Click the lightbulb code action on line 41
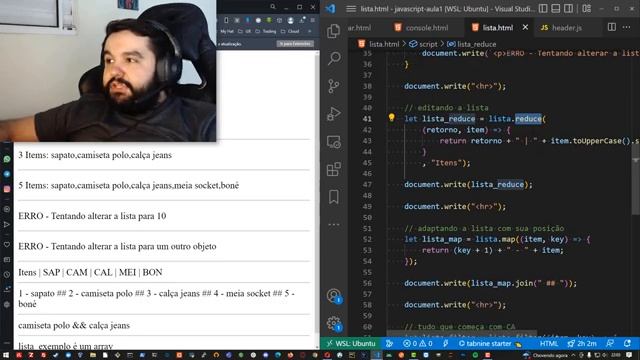 point(391,118)
